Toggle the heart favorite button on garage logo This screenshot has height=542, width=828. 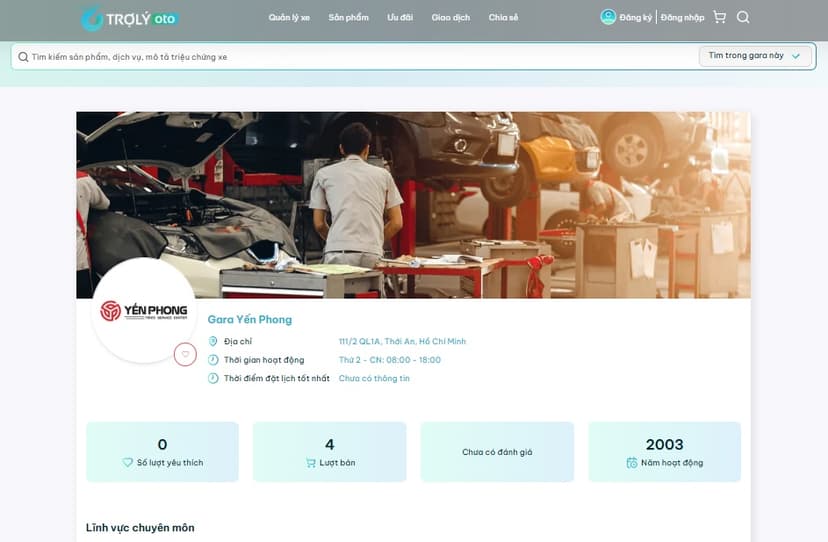pos(185,354)
